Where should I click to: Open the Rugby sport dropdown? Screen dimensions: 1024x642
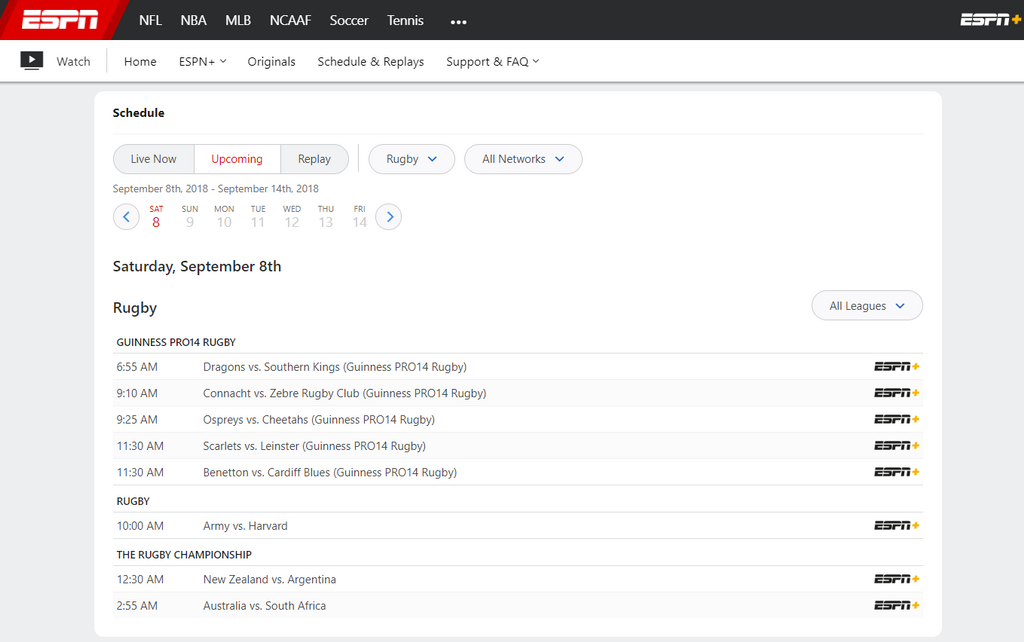[x=411, y=159]
